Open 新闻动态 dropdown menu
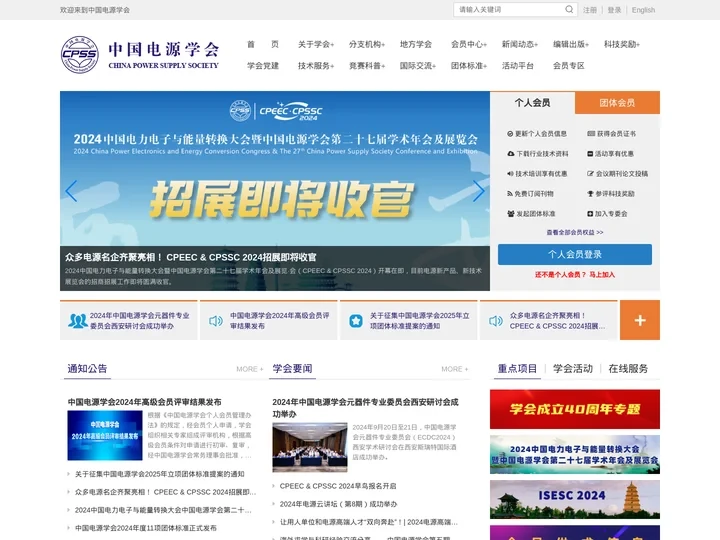The height and width of the screenshot is (540, 720). tap(520, 44)
